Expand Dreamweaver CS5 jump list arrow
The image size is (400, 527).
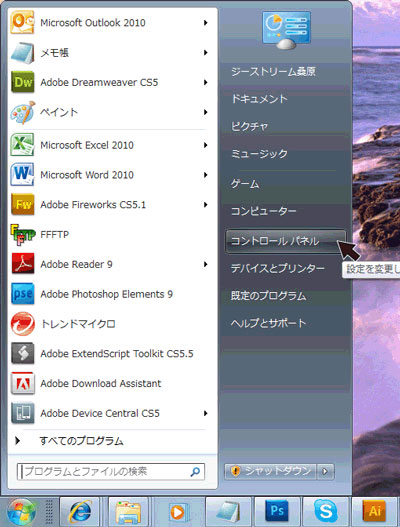205,82
